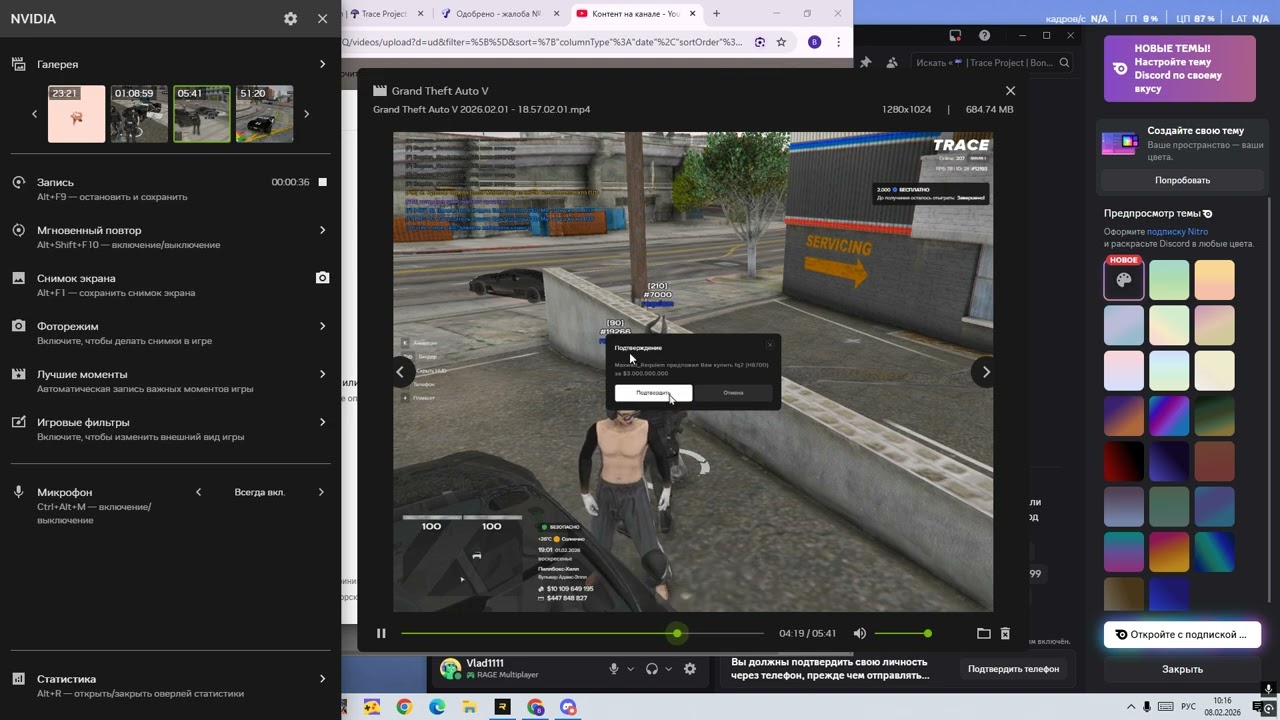Screen dimensions: 1280x720
Task: Show next gallery thumbnails
Action: 306,114
